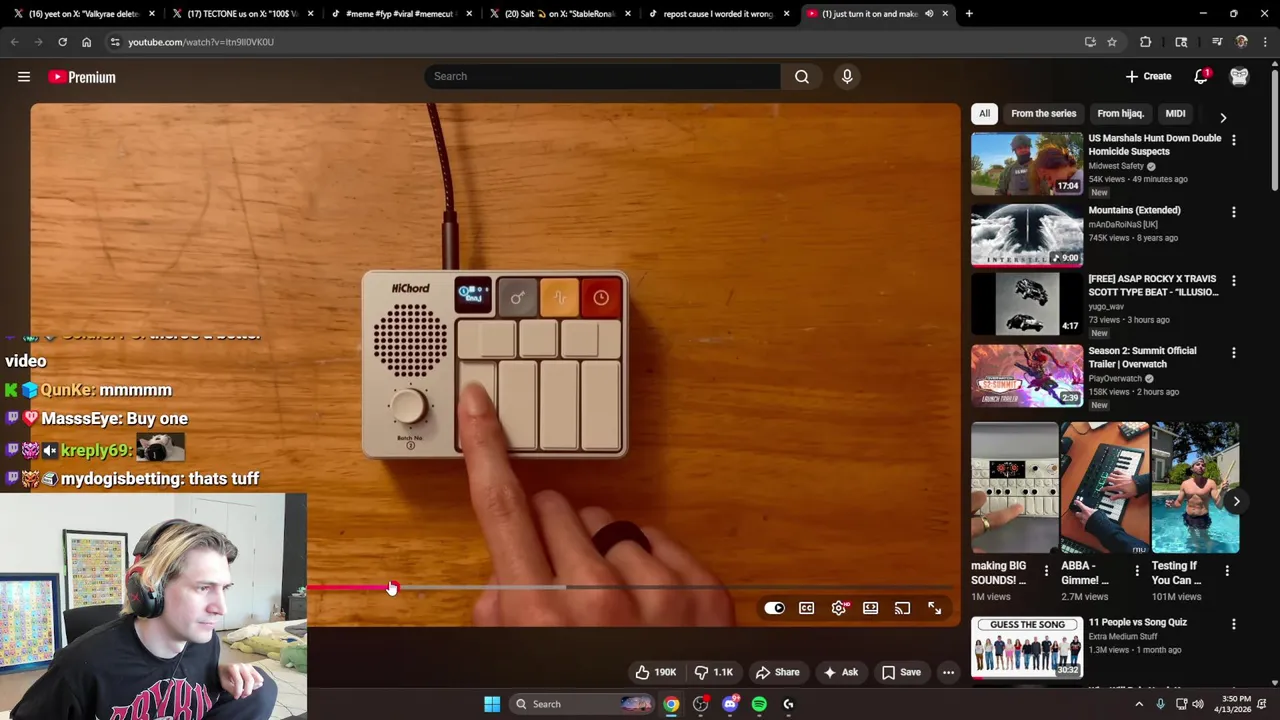This screenshot has height=720, width=1280.
Task: Open Mountains (Extended) video title
Action: [1134, 210]
